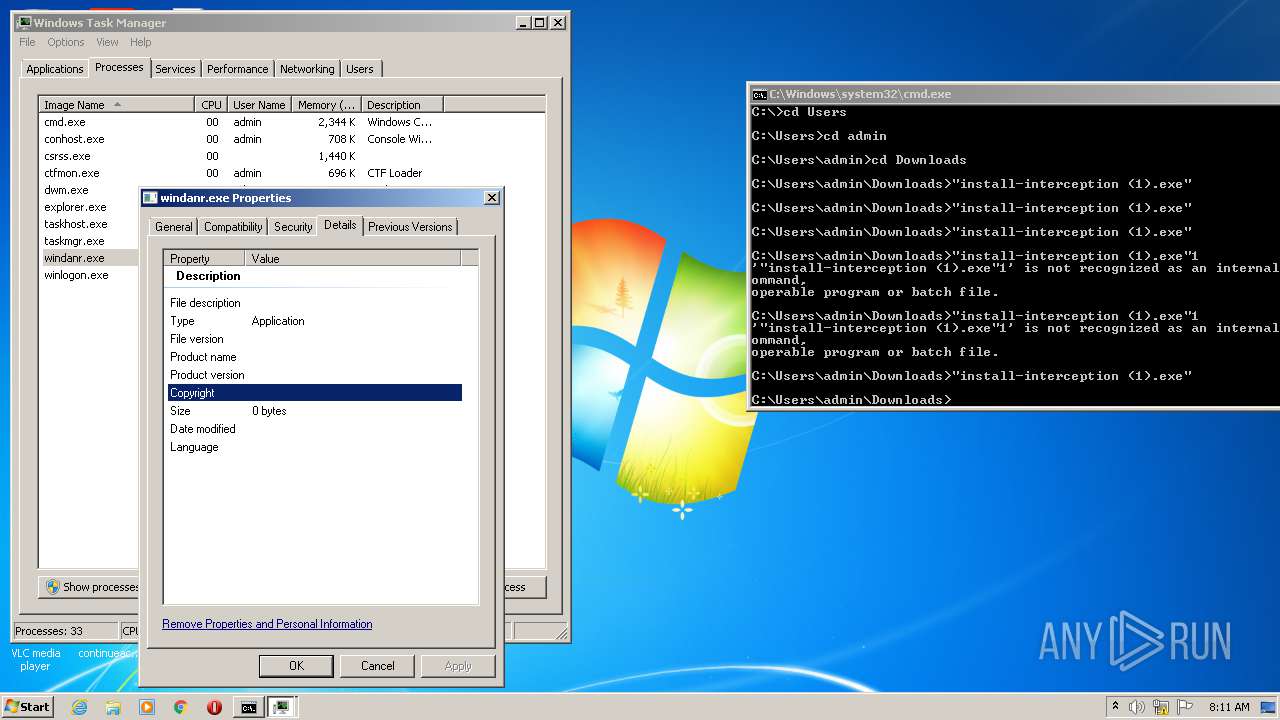Viewport: 1280px width, 720px height.
Task: Select the highlighted Copyright property row
Action: 315,393
